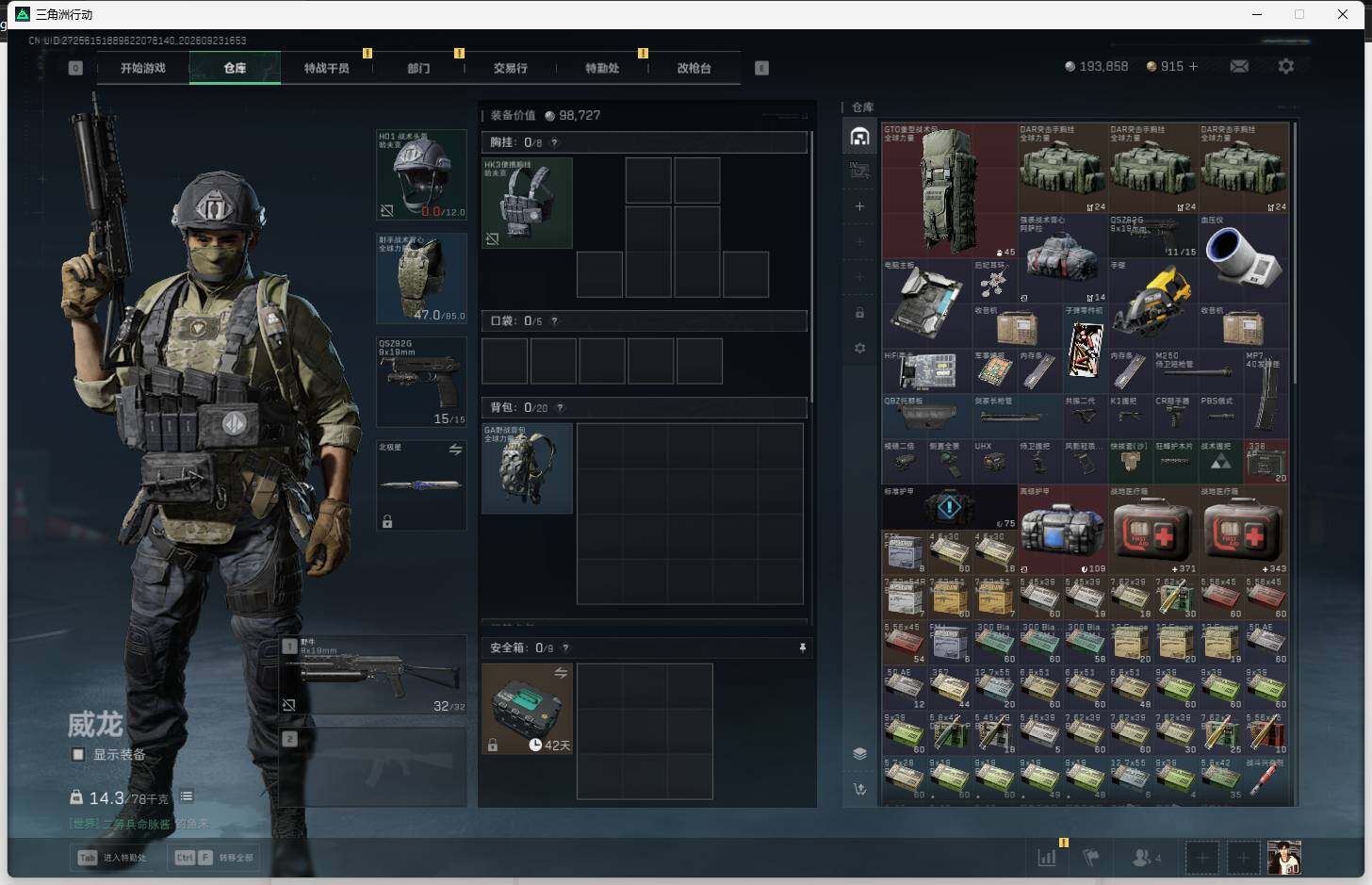Viewport: 1372px width, 885px height.
Task: Click the empty secondary weapon slot 2
Action: (x=374, y=766)
